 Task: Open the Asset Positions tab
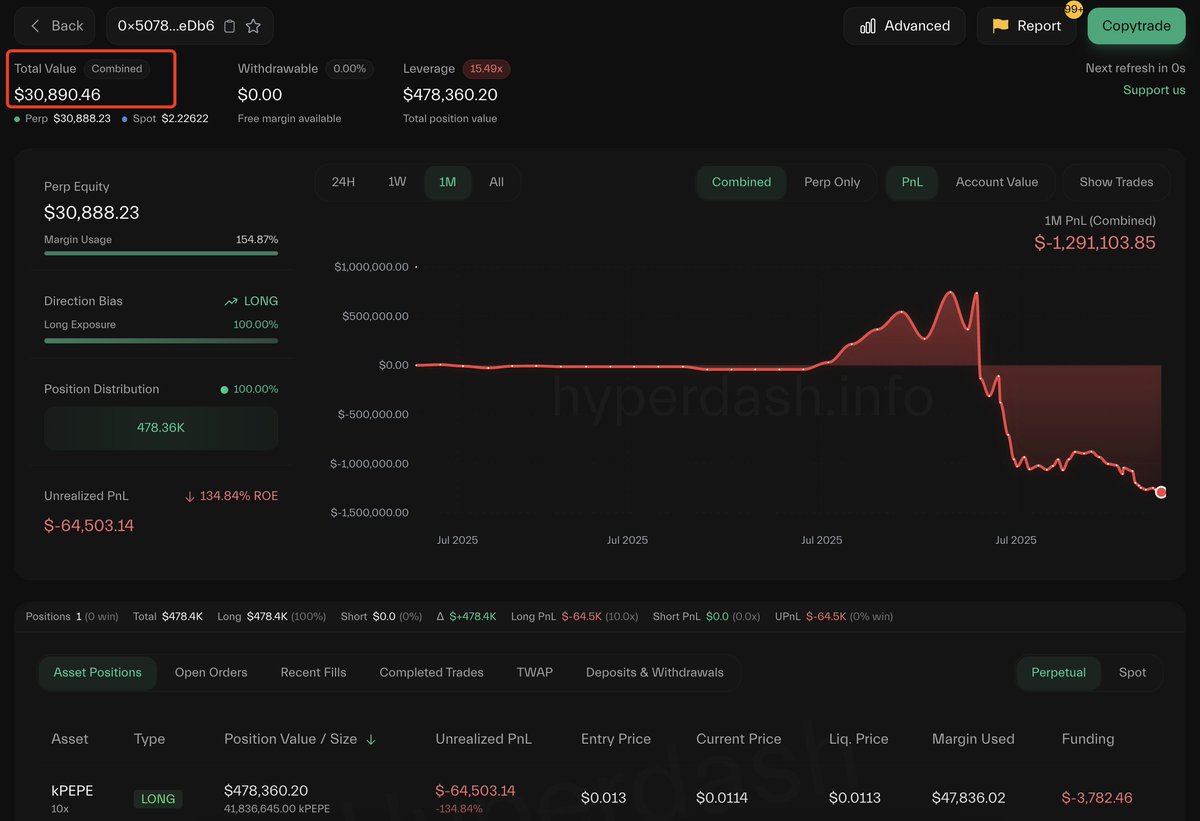pos(98,672)
